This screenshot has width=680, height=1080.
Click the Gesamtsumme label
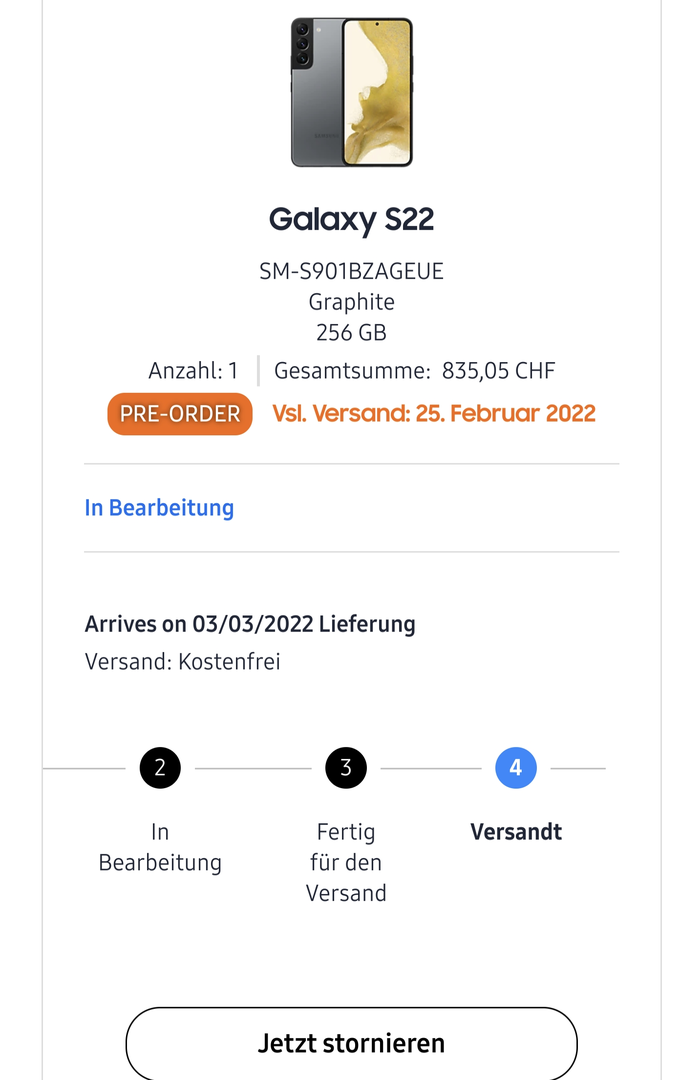(x=352, y=371)
